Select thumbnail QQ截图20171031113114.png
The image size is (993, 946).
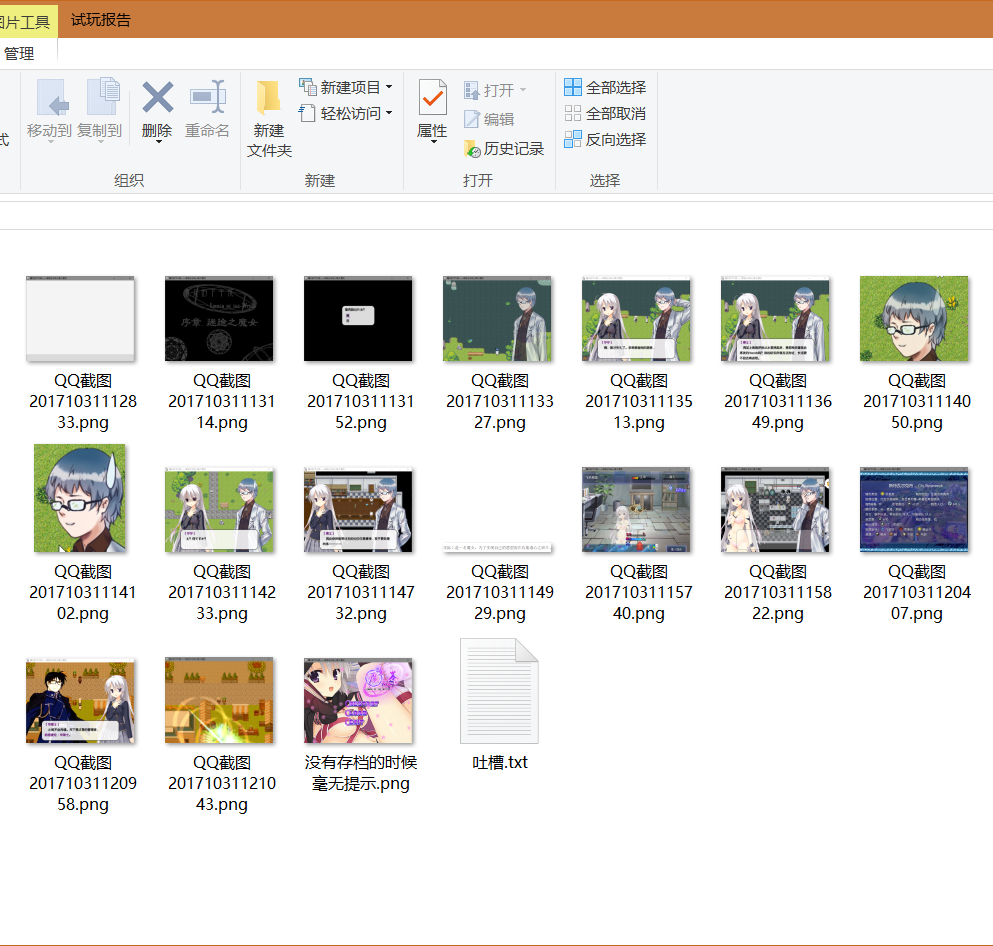(x=219, y=318)
